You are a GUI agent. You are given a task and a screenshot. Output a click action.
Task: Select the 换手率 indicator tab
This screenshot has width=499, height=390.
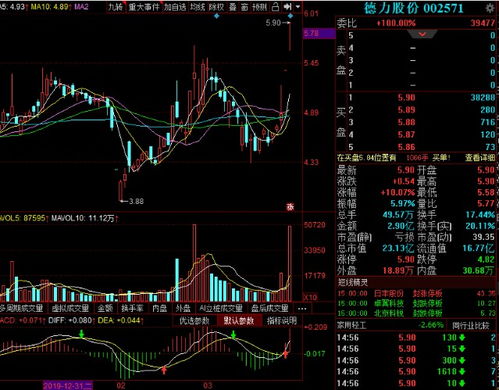[x=132, y=308]
